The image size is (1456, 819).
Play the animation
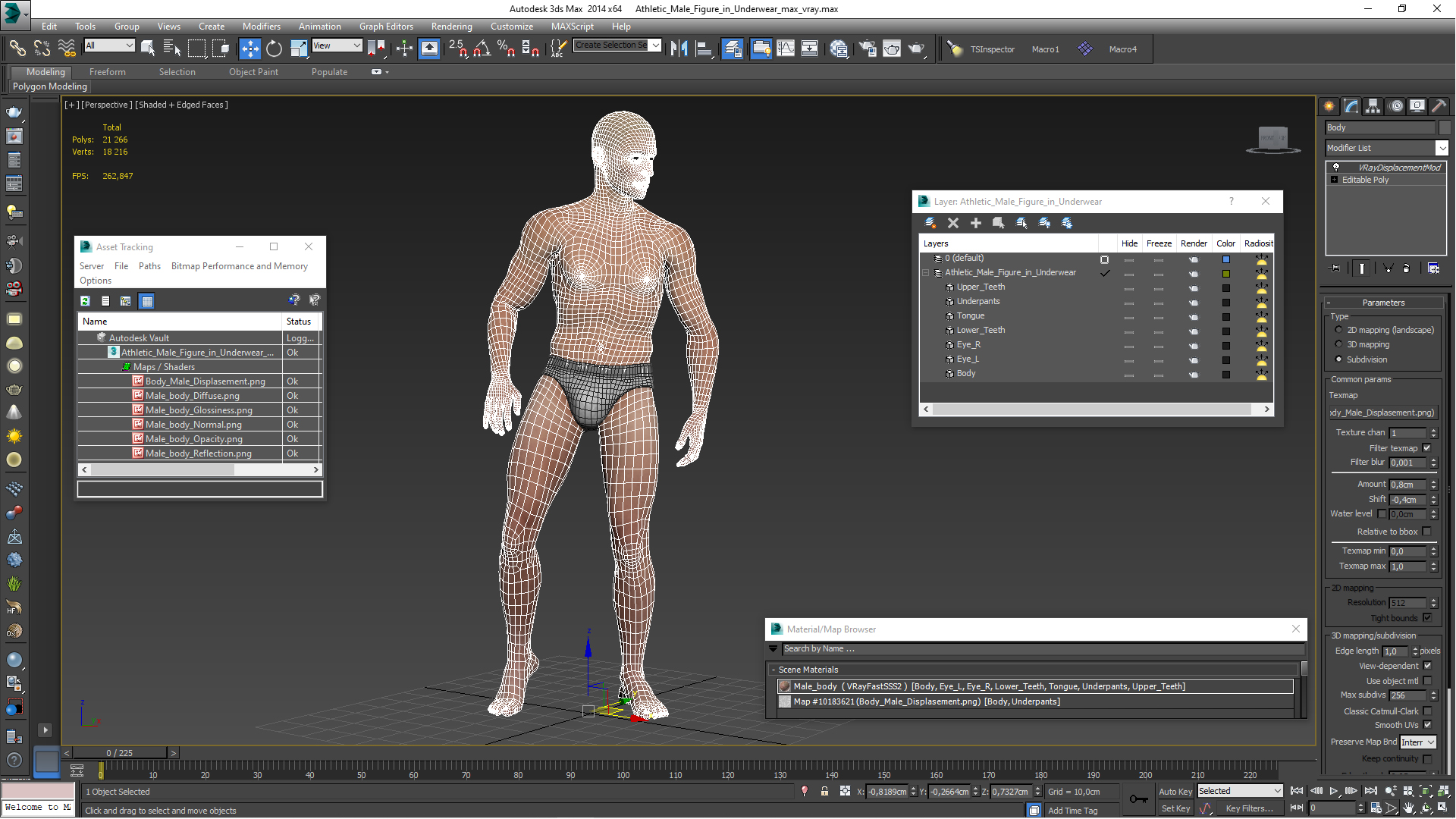pos(1333,791)
